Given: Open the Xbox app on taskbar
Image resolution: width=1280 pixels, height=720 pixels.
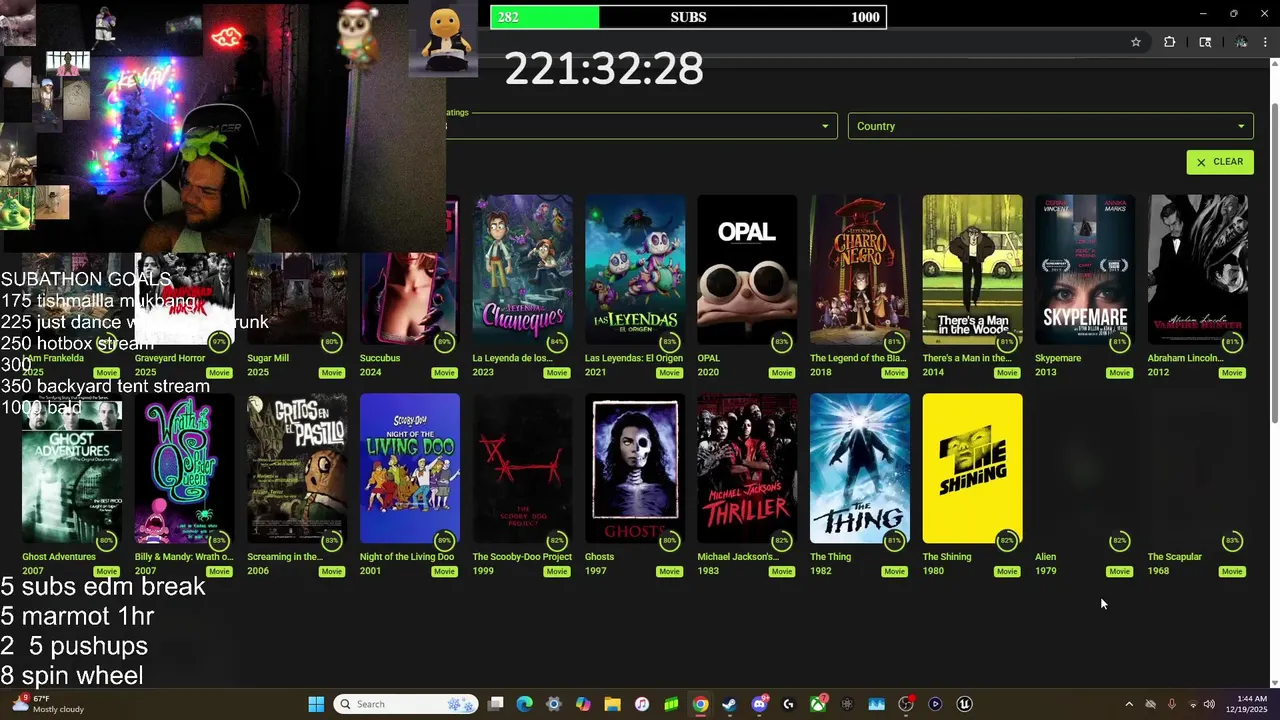Looking at the screenshot, I should point(818,704).
